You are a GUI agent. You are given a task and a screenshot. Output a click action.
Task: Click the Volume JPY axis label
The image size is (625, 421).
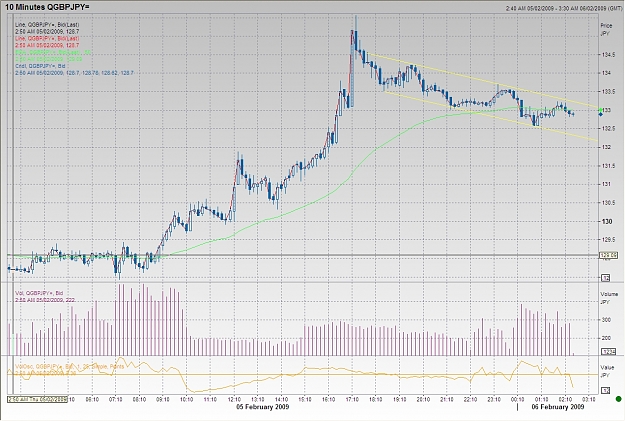pos(608,297)
